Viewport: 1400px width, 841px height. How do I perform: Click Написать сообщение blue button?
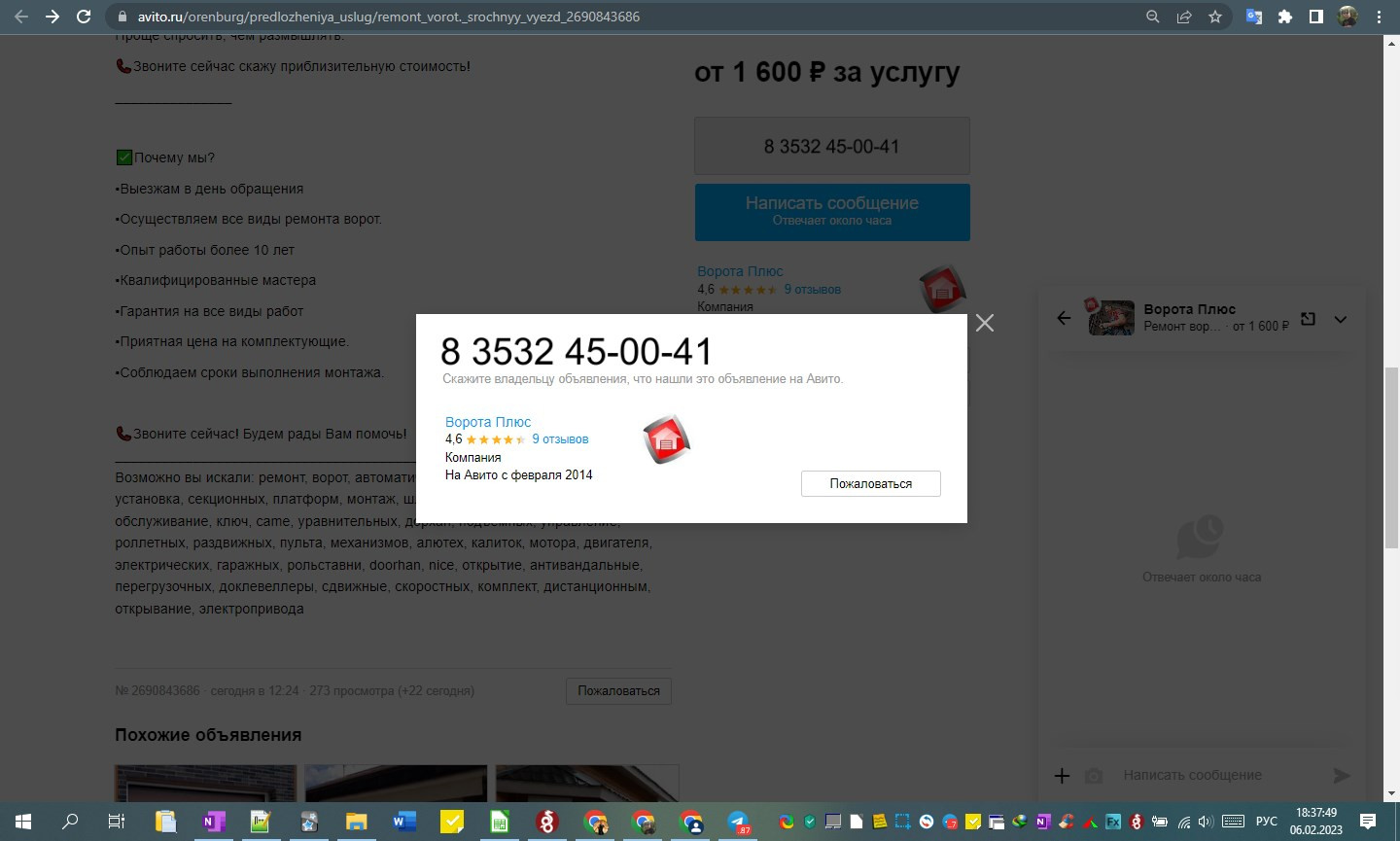pyautogui.click(x=832, y=211)
